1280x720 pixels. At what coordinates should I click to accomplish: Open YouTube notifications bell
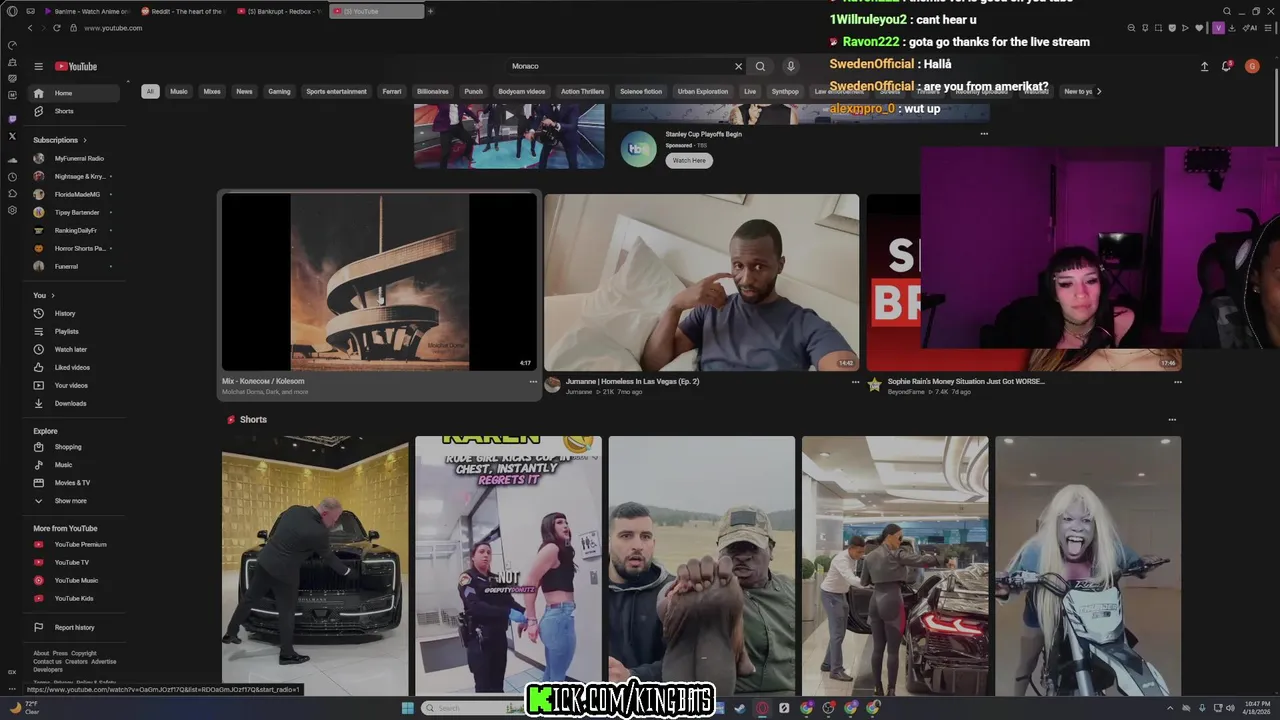(x=1226, y=66)
